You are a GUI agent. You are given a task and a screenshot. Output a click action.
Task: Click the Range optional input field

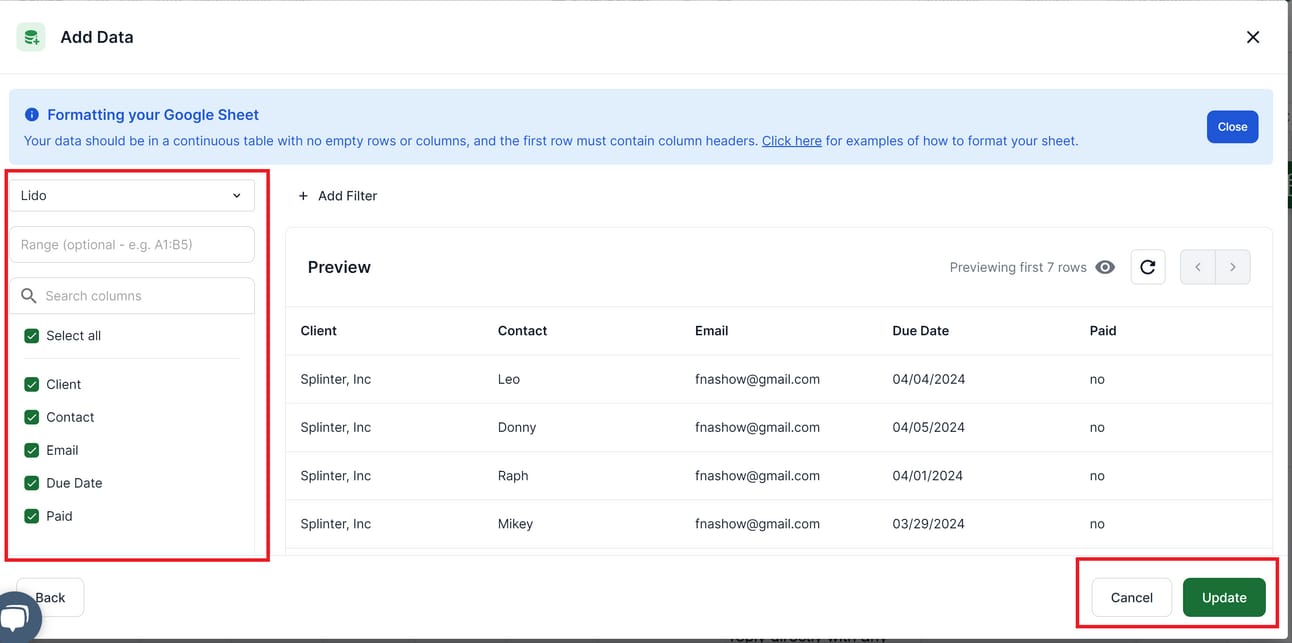(131, 245)
